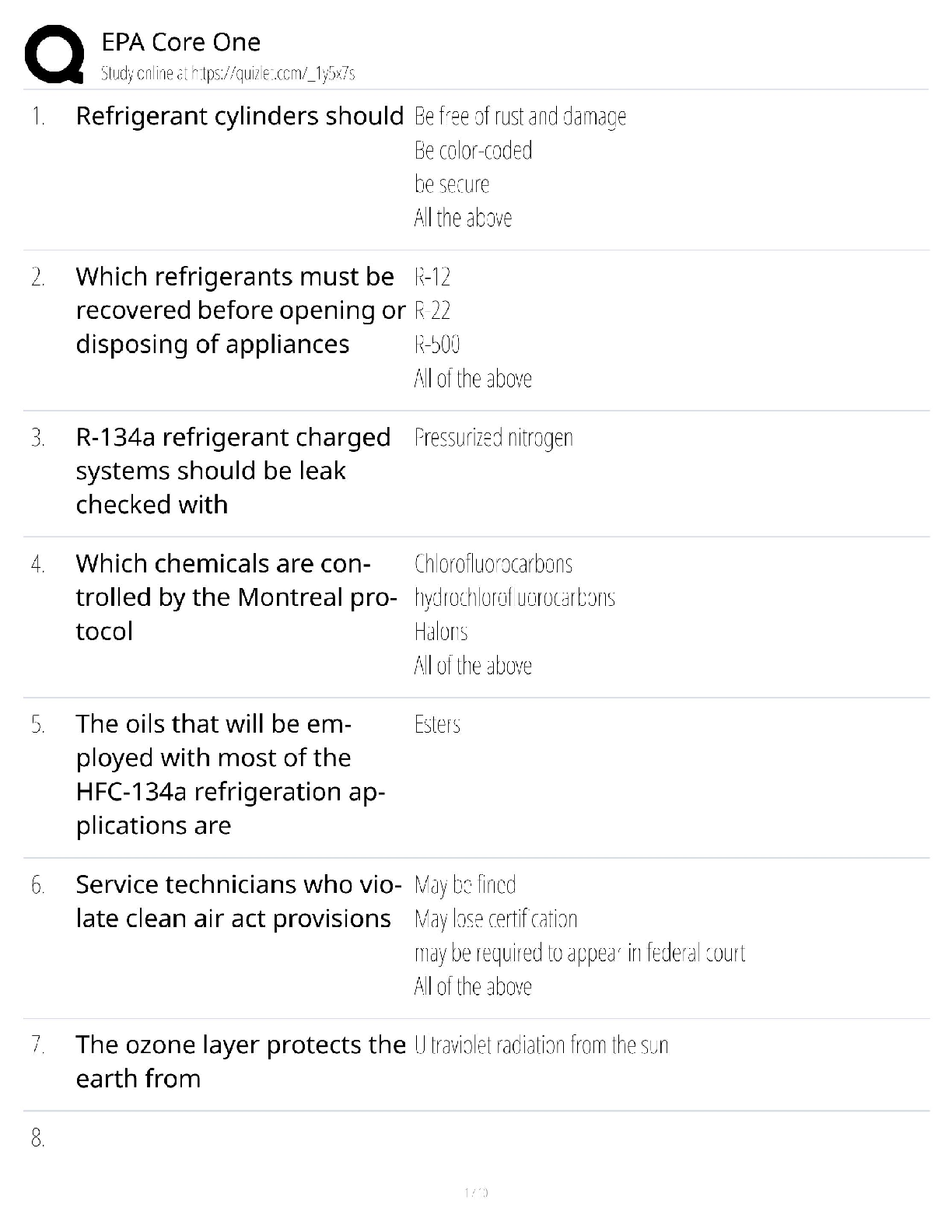952x1232 pixels.
Task: Click 'May lose certification' answer
Action: (x=495, y=919)
